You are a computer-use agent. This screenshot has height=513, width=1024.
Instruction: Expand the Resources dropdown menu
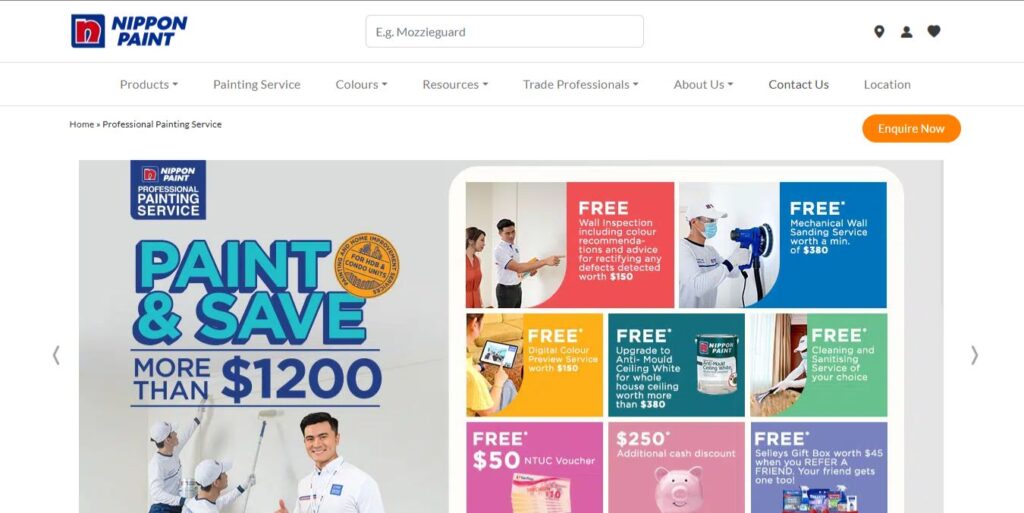(455, 84)
